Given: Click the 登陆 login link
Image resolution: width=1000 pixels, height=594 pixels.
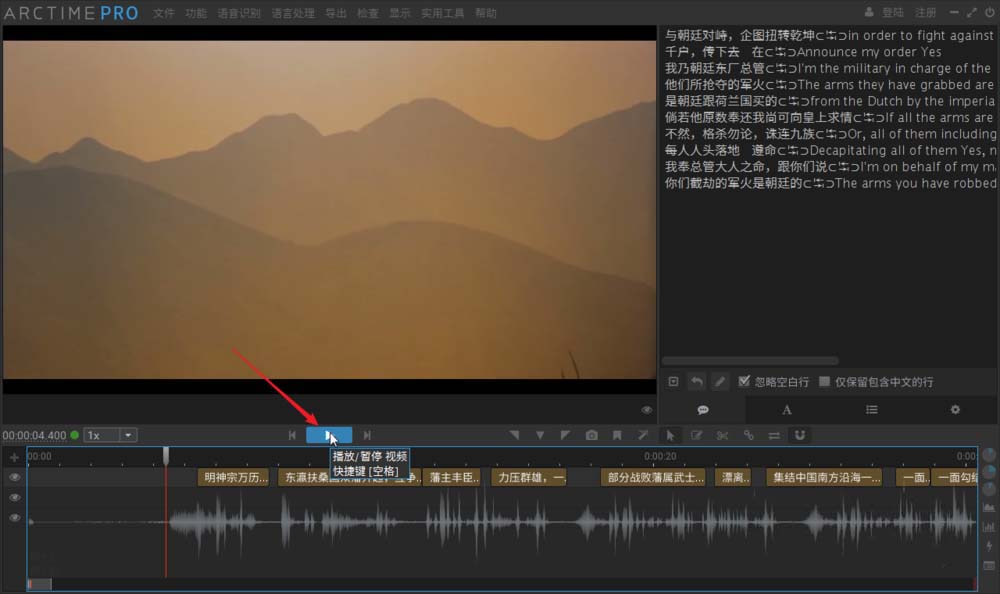Looking at the screenshot, I should 892,12.
